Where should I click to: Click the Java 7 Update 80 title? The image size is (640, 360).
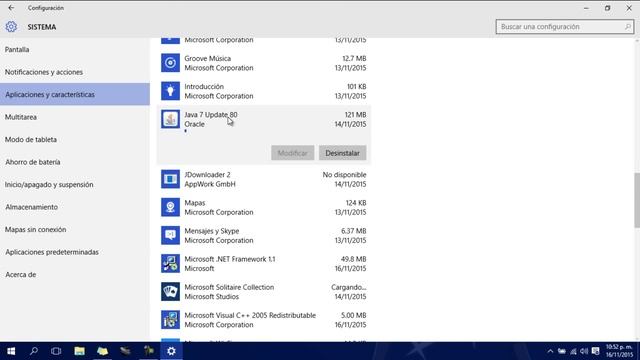pyautogui.click(x=211, y=115)
